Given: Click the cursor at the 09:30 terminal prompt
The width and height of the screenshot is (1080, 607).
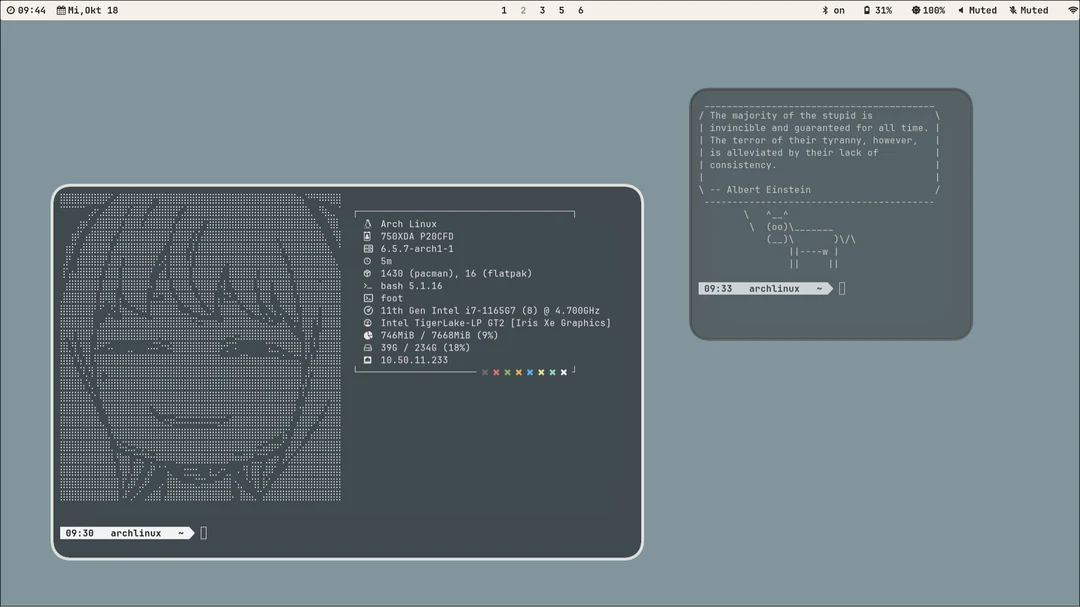Looking at the screenshot, I should click(203, 532).
